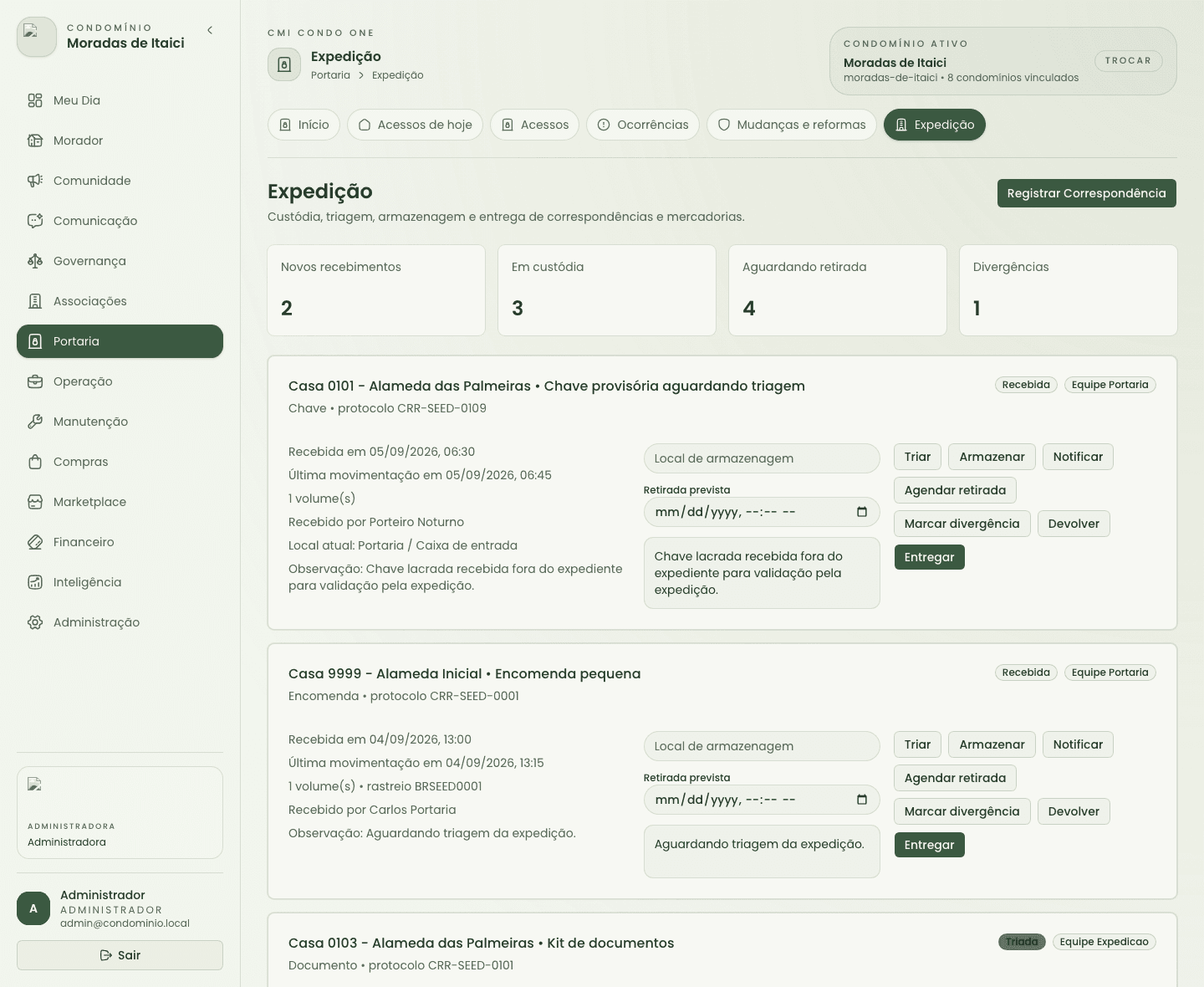Click Sair to log out
This screenshot has height=987, width=1204.
pyautogui.click(x=120, y=955)
